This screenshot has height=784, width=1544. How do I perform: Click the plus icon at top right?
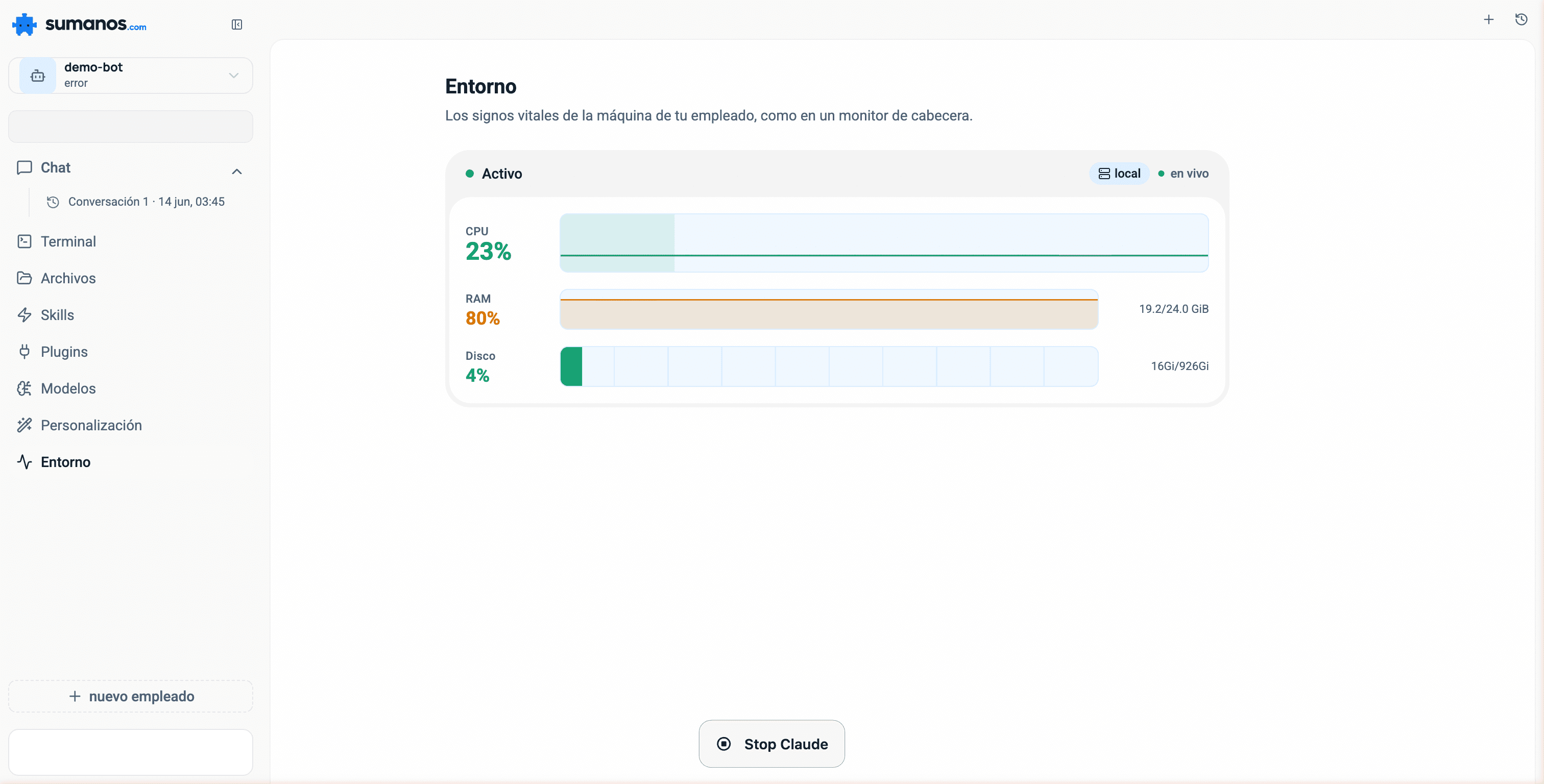tap(1489, 20)
